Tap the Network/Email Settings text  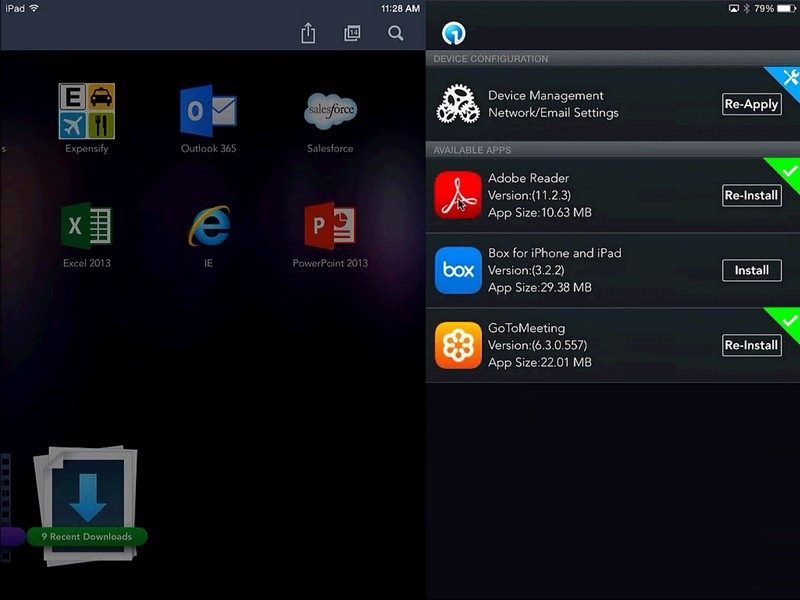pos(554,113)
